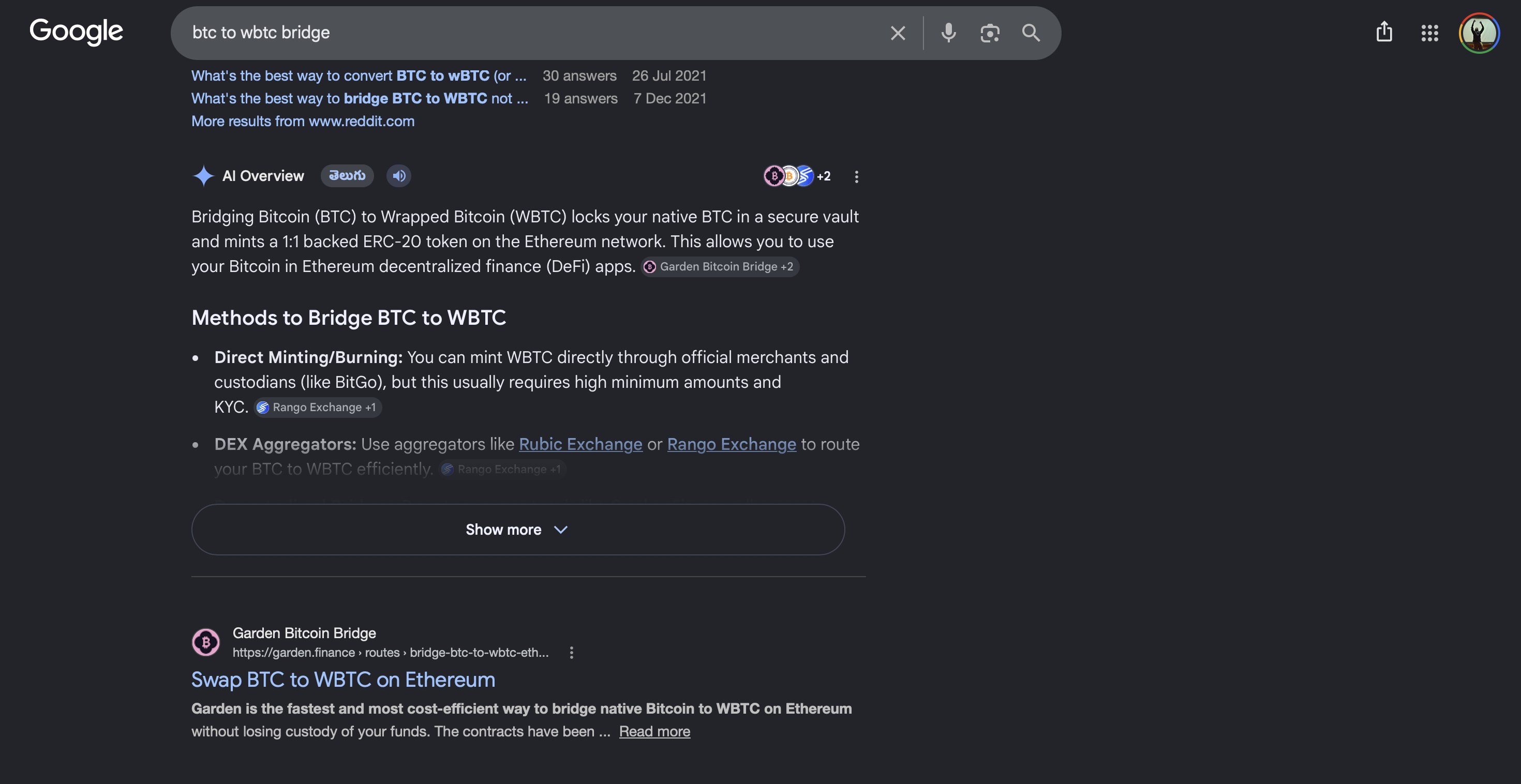Click the share icon in the header
The height and width of the screenshot is (784, 1521).
coord(1384,32)
